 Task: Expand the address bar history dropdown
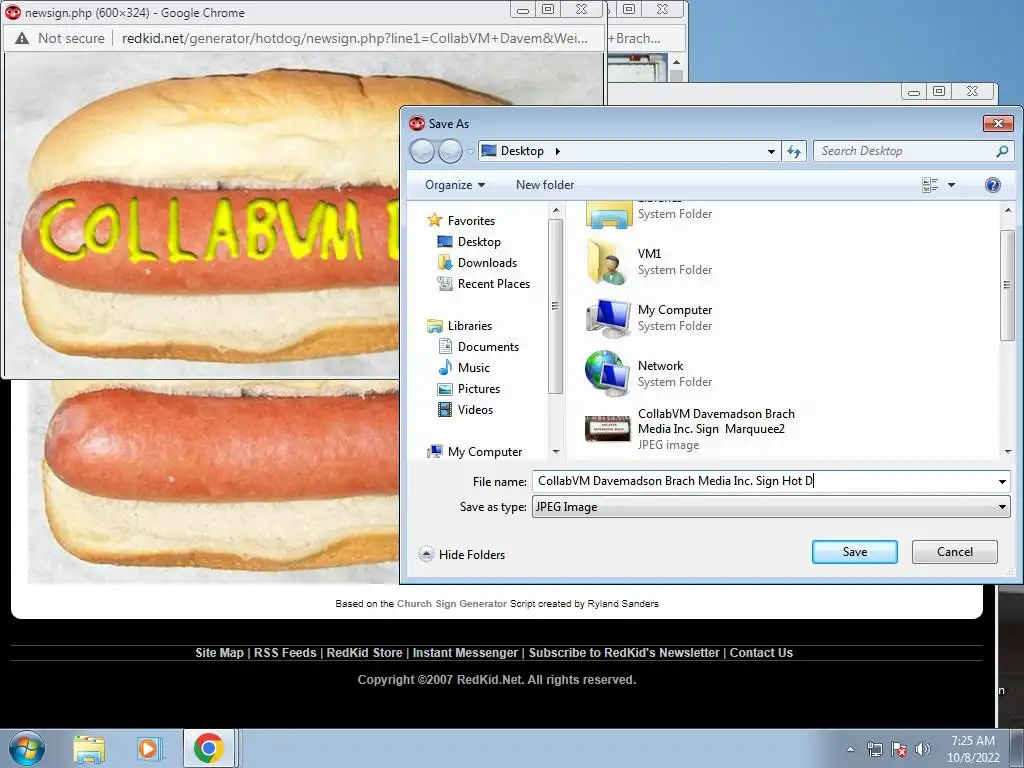[x=771, y=152]
